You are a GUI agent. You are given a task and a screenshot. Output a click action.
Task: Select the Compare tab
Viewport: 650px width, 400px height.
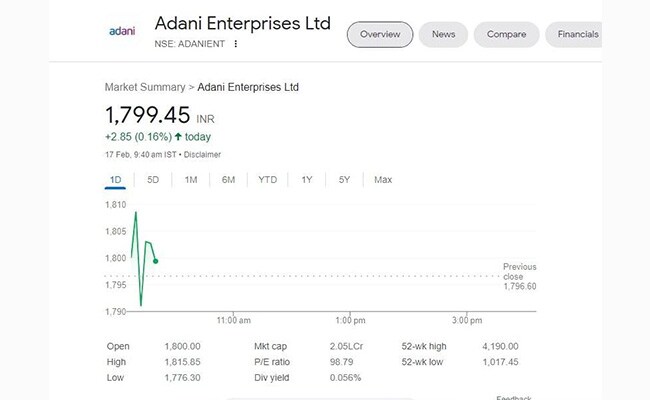[x=507, y=35]
